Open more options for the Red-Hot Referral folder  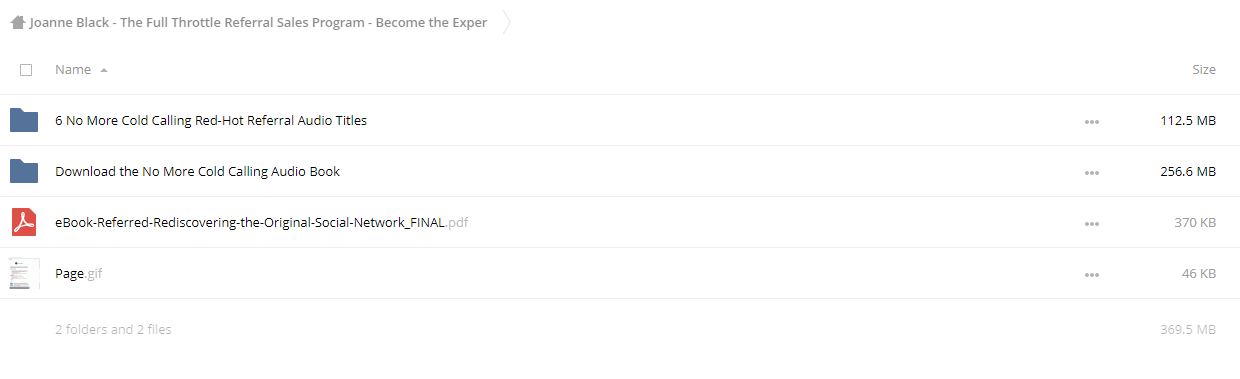pos(1091,122)
